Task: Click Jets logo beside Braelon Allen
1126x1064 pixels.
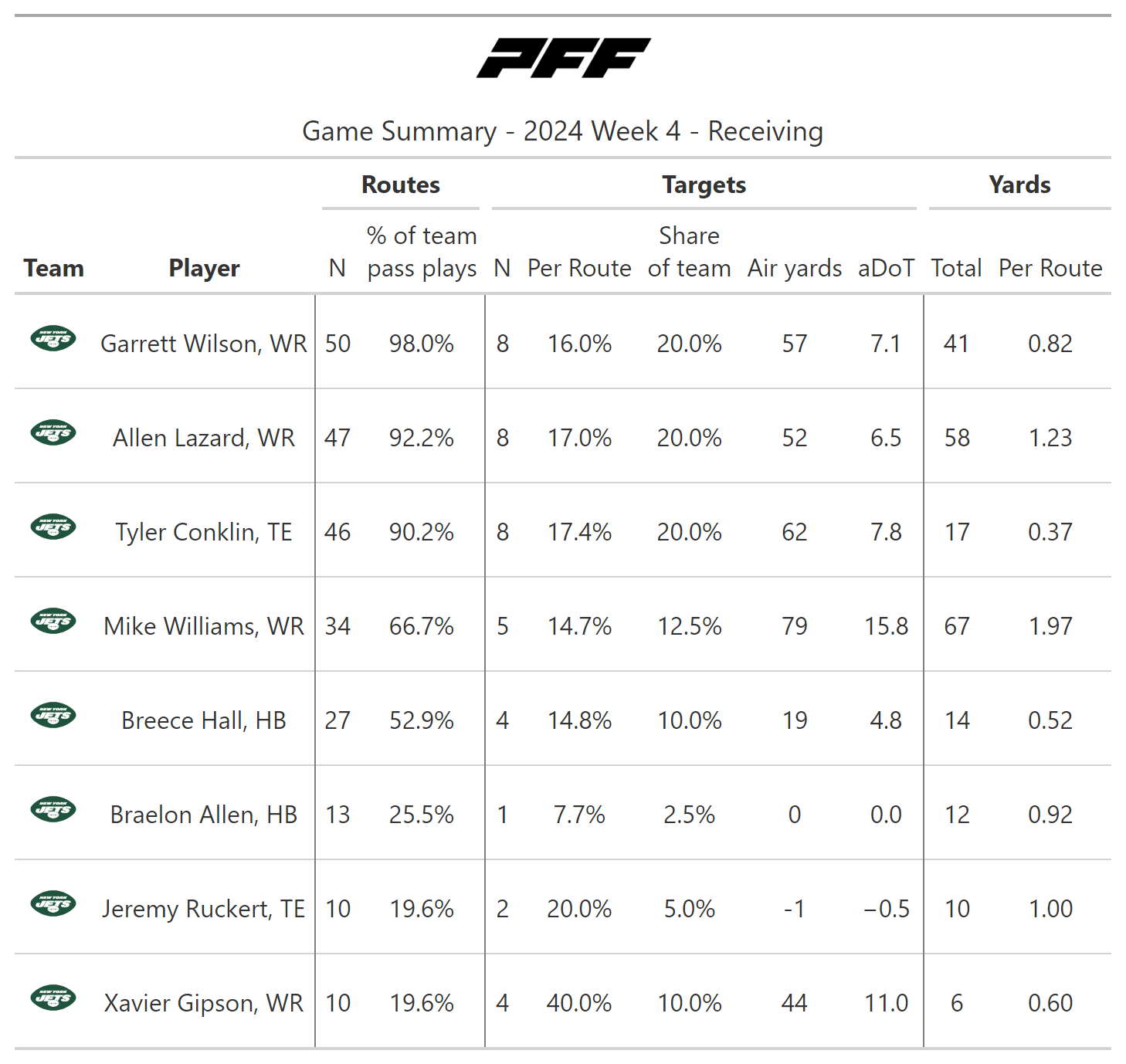Action: [x=53, y=809]
